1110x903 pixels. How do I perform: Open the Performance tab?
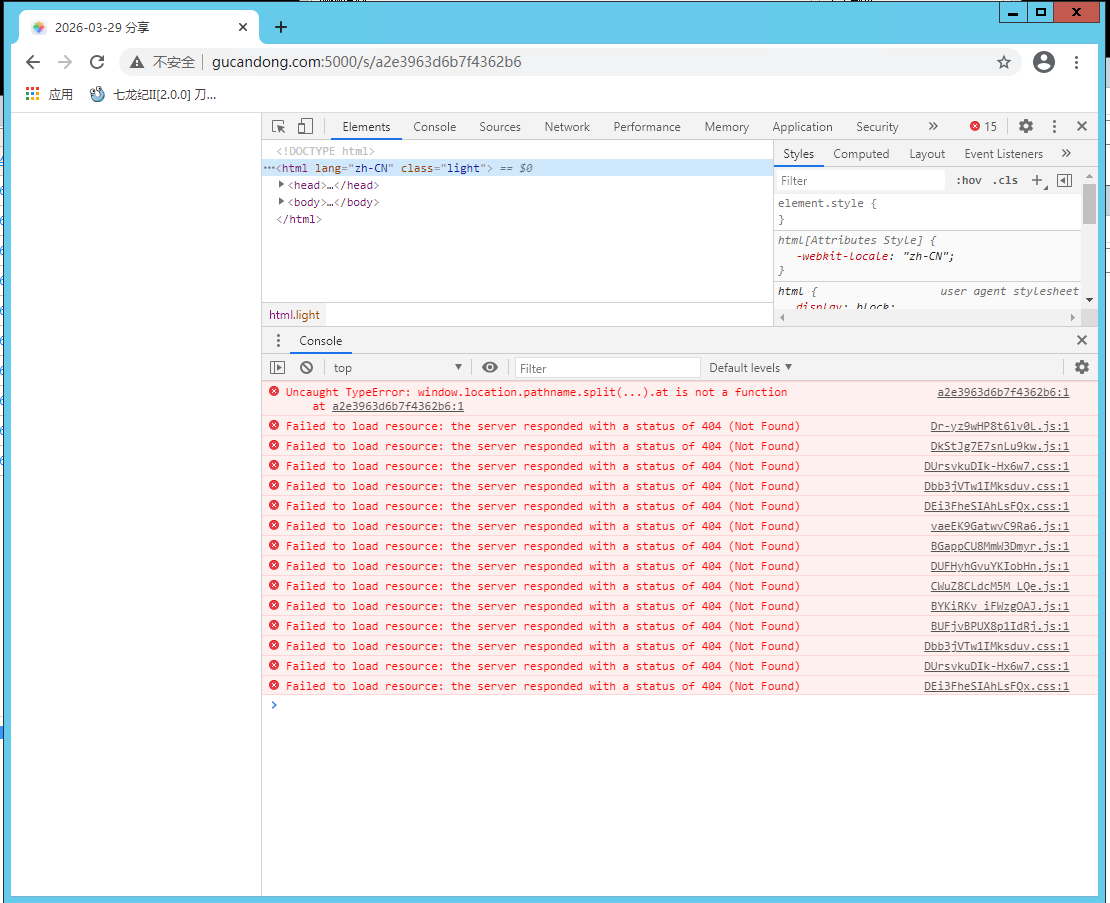647,127
